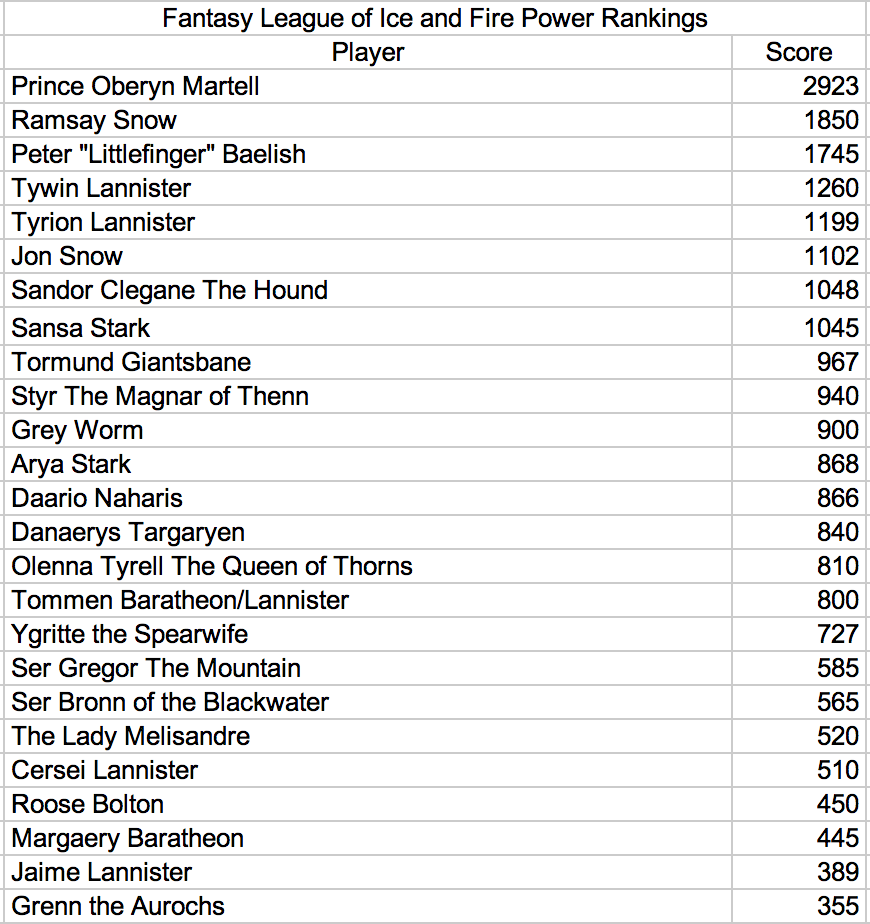Image resolution: width=870 pixels, height=924 pixels.
Task: Select the Margaery Baratheon cell
Action: pyautogui.click(x=368, y=838)
